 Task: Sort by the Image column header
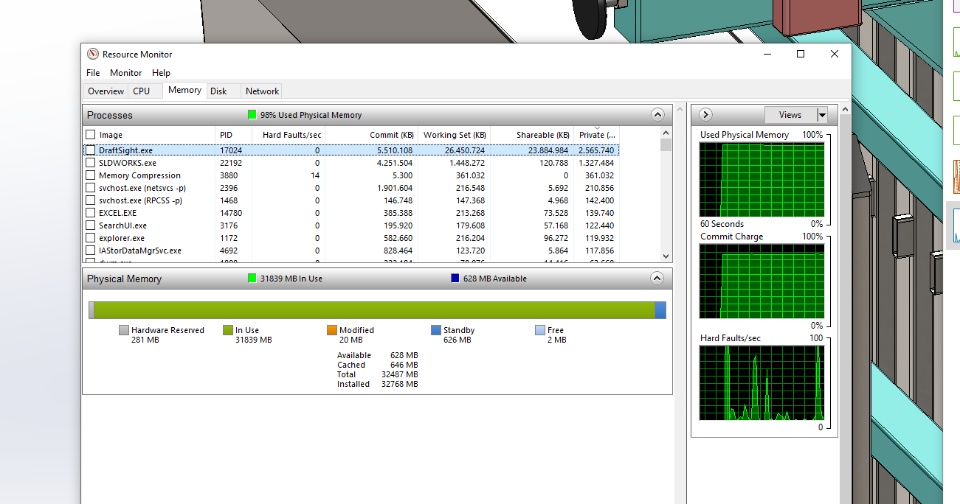click(111, 135)
